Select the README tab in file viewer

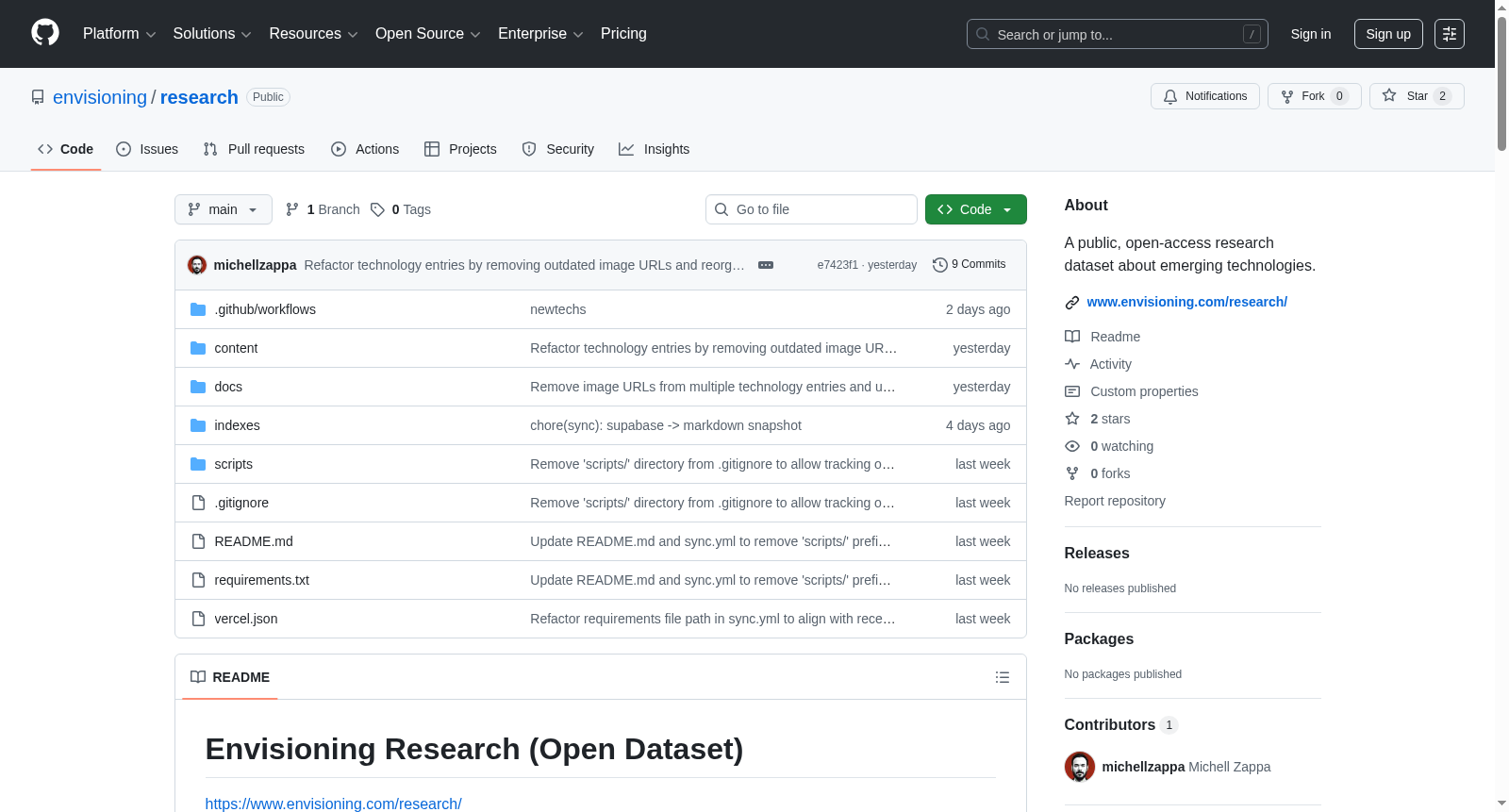click(x=230, y=677)
